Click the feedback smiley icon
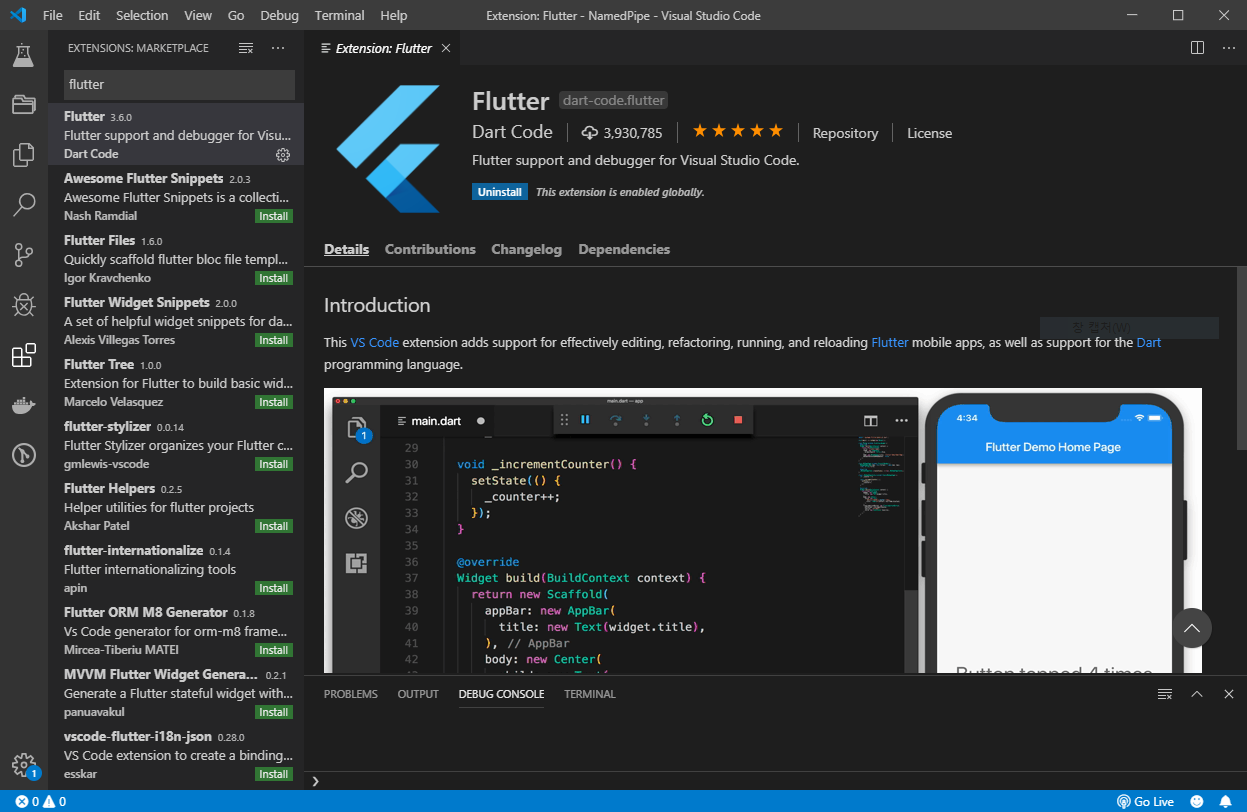Screen dimensions: 1247x812 1197,802
